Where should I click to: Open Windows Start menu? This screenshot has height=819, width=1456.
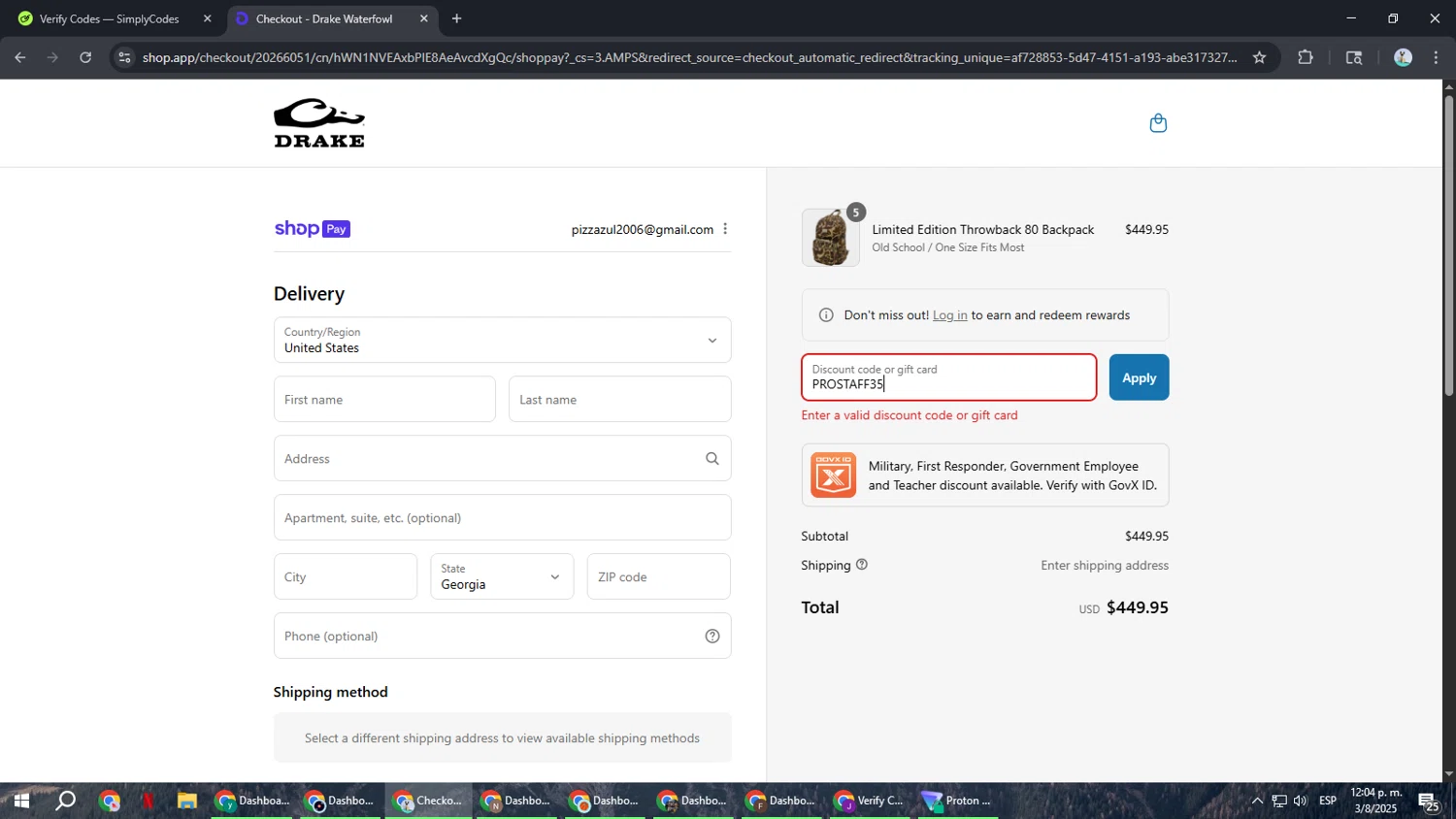(20, 801)
